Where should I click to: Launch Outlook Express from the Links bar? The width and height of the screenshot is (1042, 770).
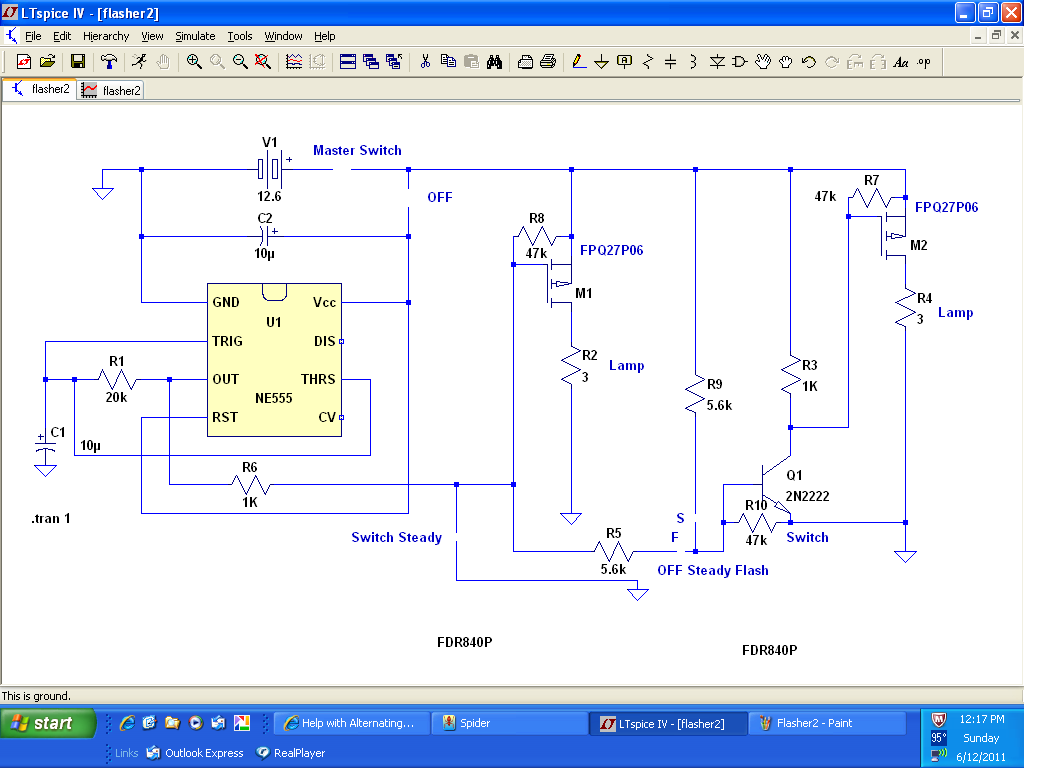(x=195, y=753)
